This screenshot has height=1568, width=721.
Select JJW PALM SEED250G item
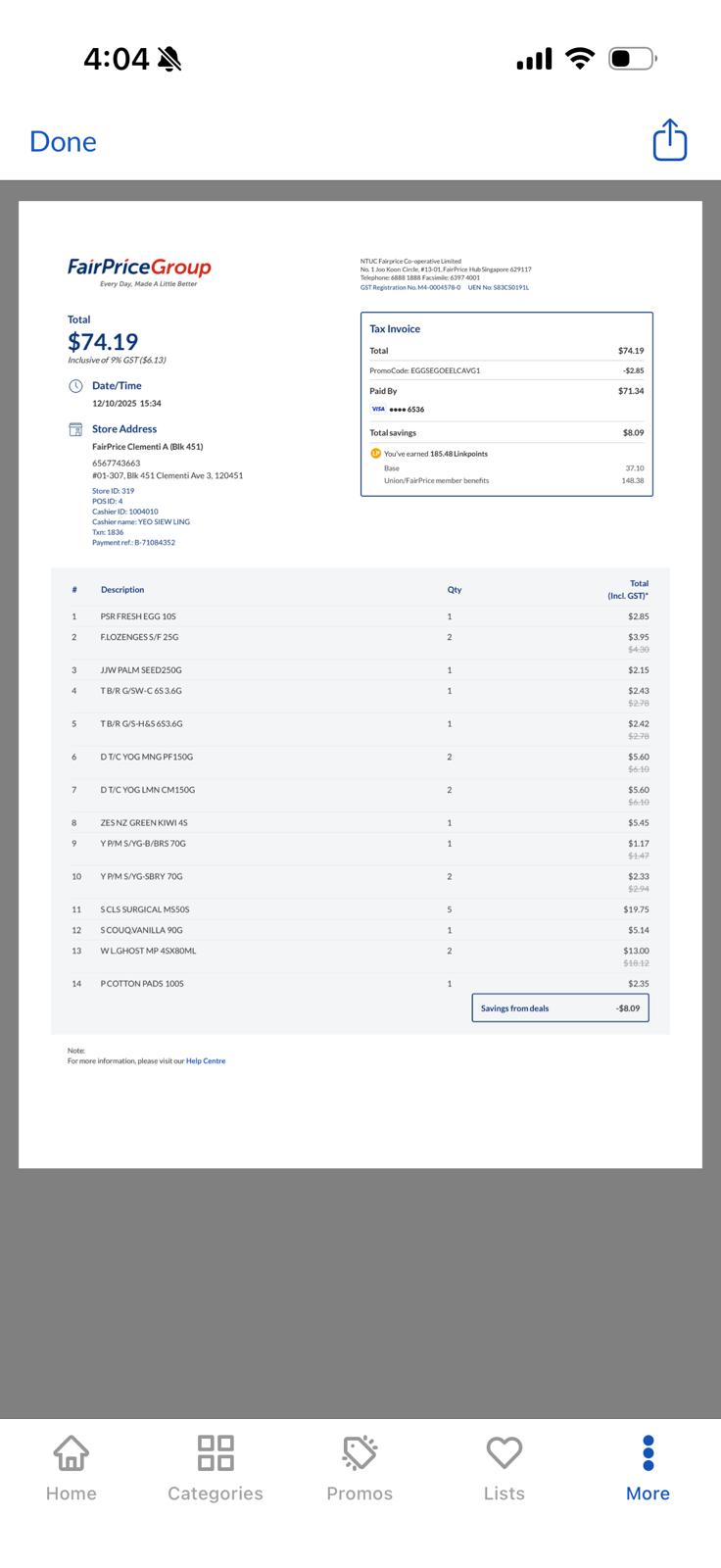tap(141, 670)
